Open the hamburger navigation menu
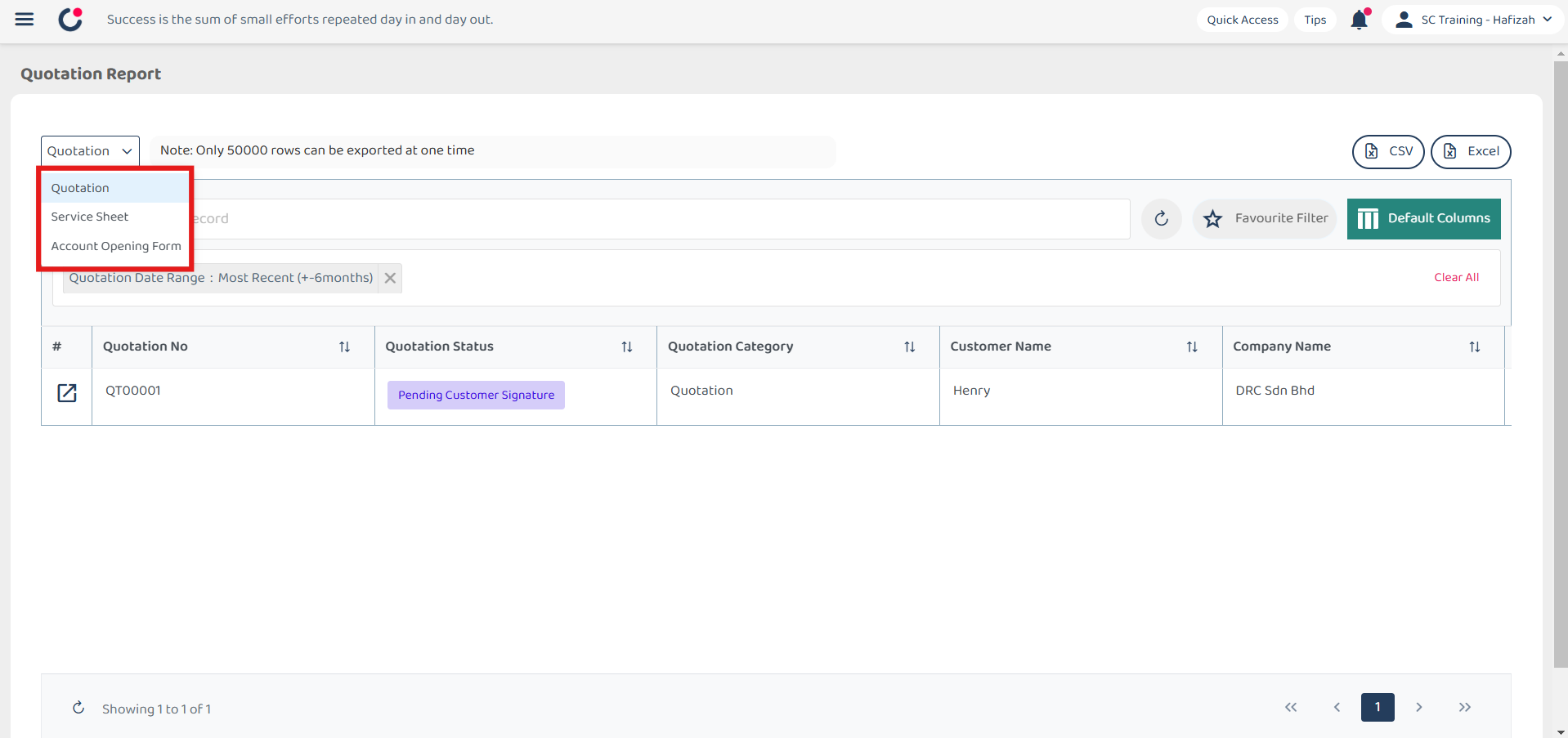The image size is (1568, 738). (25, 20)
